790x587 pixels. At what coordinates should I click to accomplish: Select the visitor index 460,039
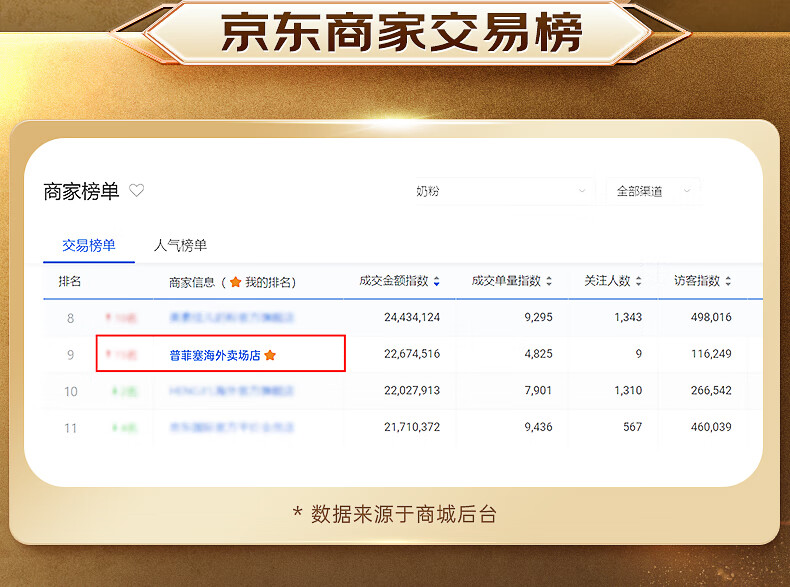(711, 427)
